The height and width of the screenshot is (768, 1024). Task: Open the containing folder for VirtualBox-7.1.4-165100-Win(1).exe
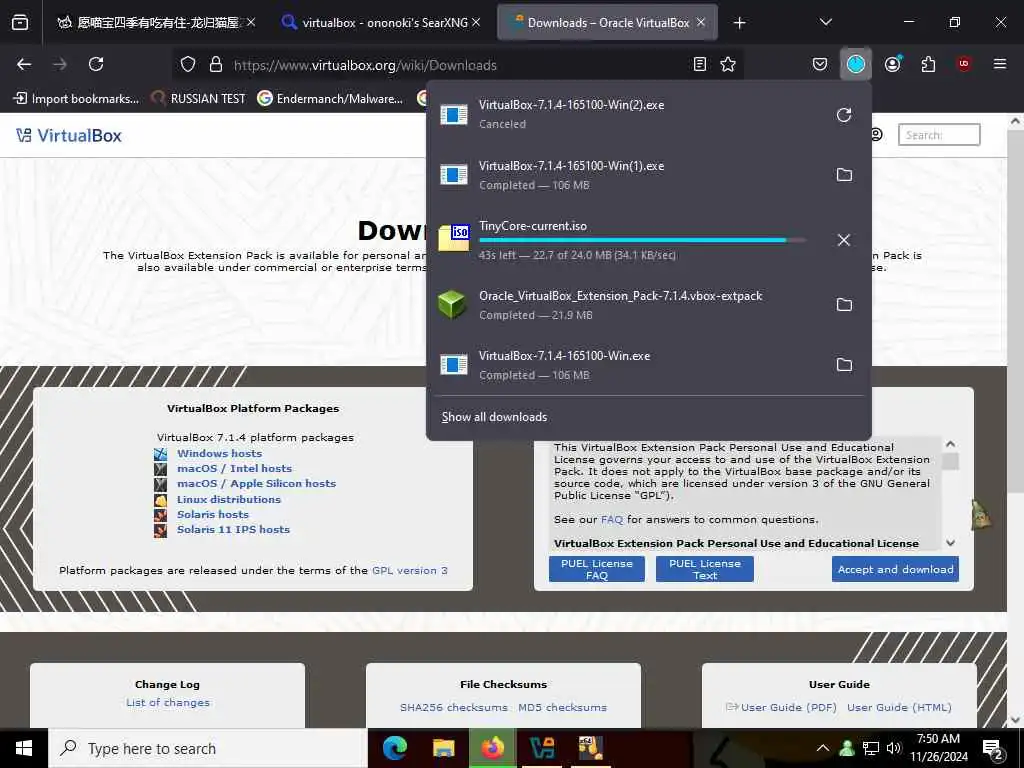tap(844, 175)
